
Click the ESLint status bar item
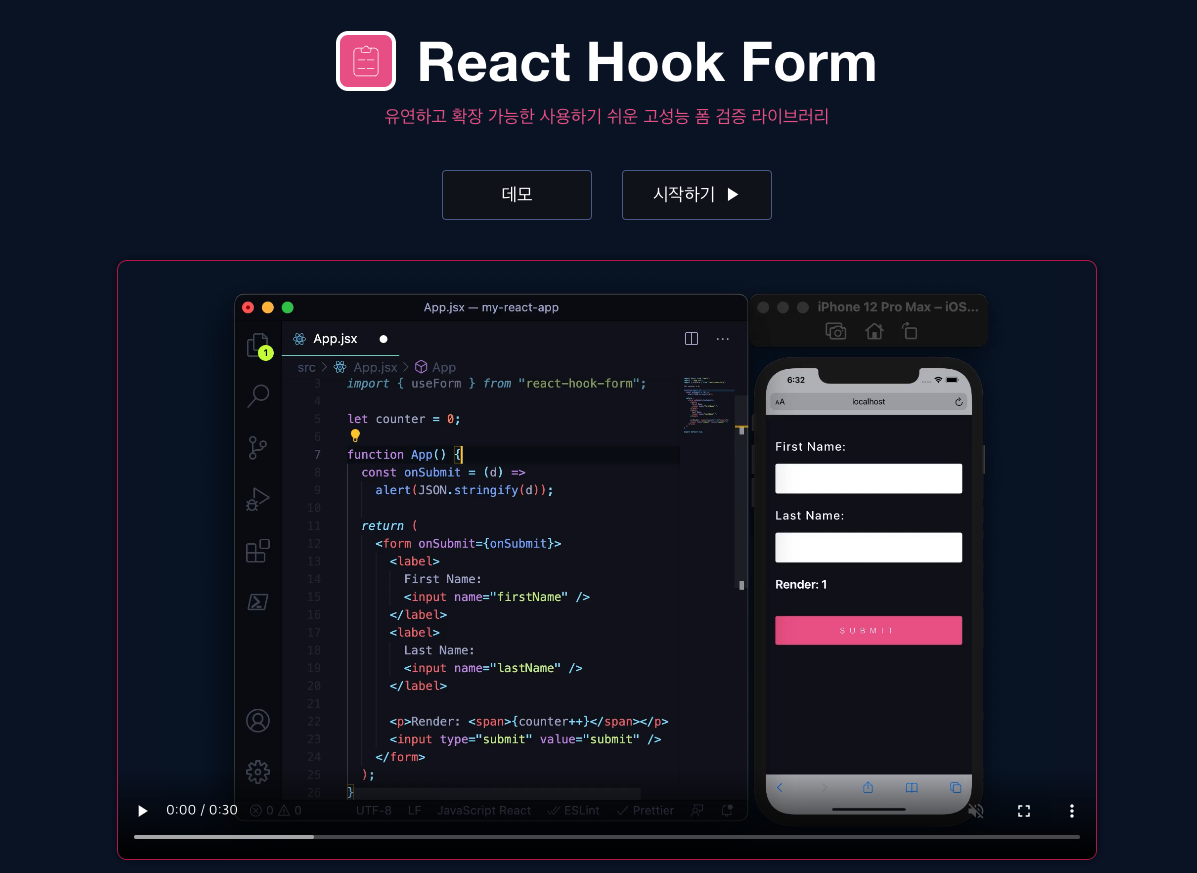tap(573, 810)
